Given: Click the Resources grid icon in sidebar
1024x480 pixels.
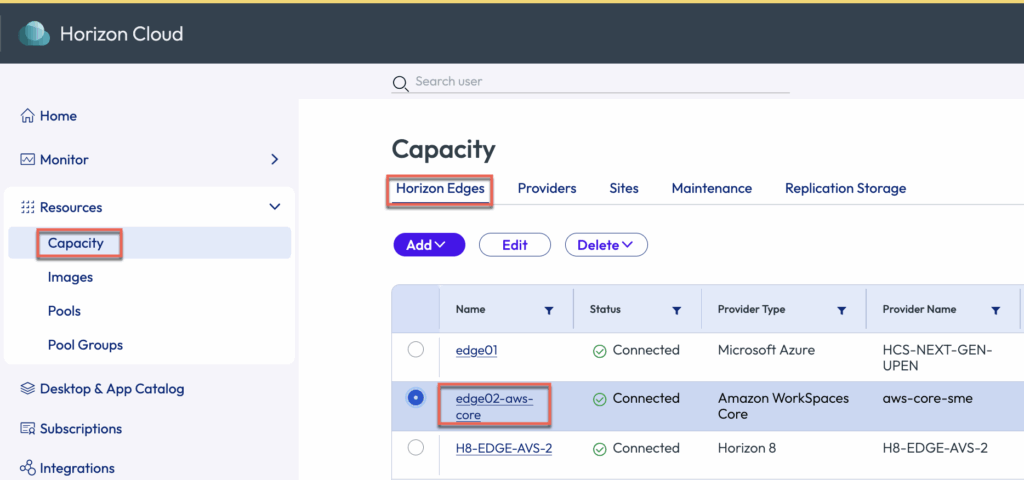Looking at the screenshot, I should 28,208.
